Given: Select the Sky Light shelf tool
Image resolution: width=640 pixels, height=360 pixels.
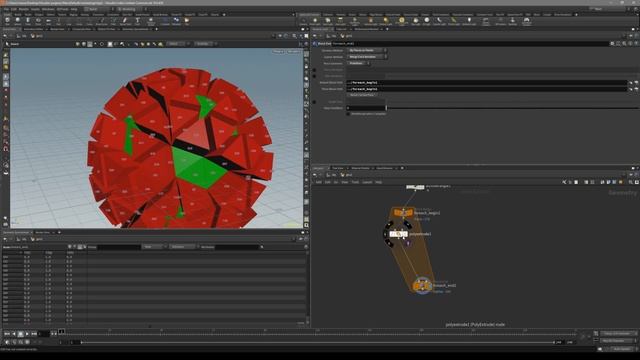Looking at the screenshot, I should [x=416, y=21].
